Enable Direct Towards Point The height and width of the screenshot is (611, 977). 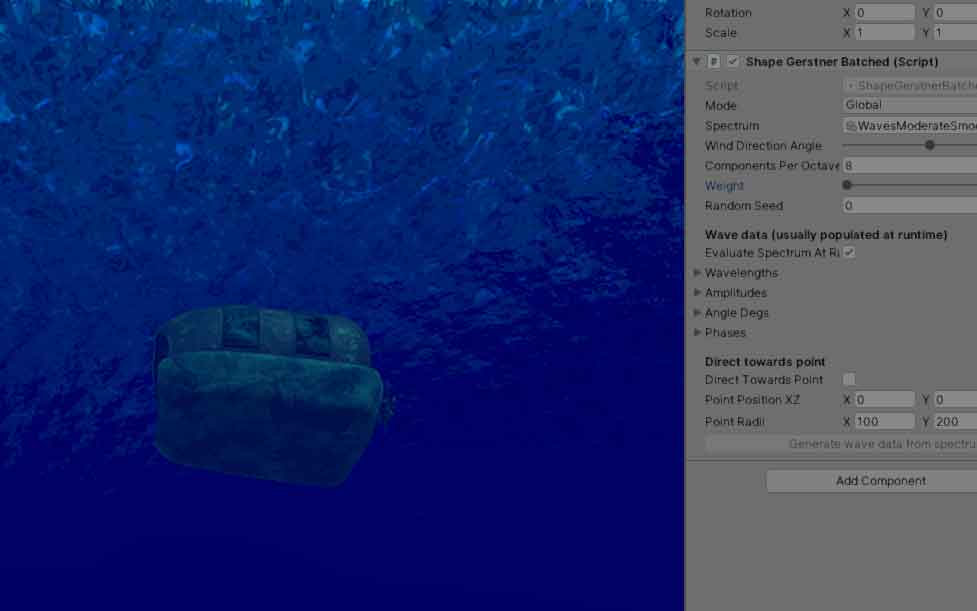point(849,379)
